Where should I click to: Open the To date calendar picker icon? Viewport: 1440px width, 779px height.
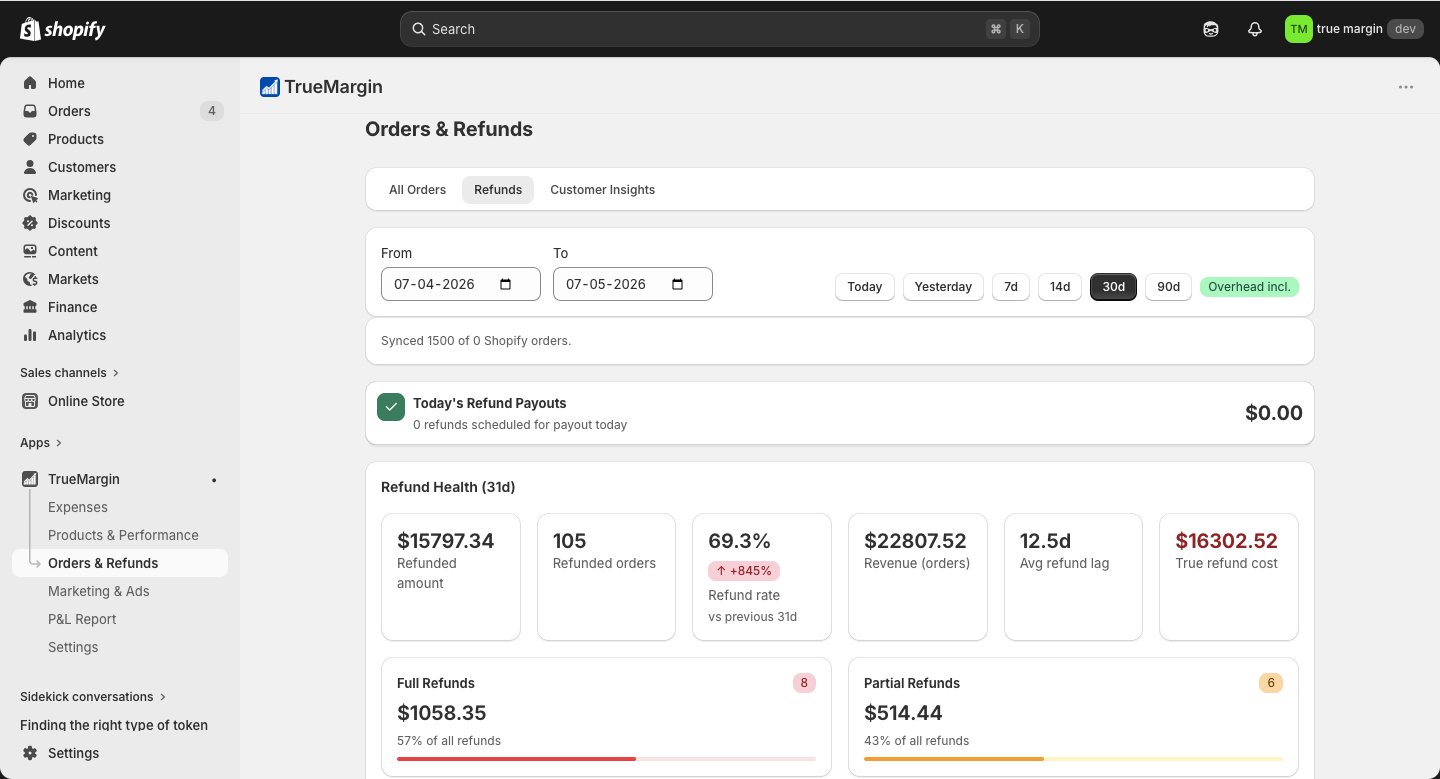[x=677, y=284]
